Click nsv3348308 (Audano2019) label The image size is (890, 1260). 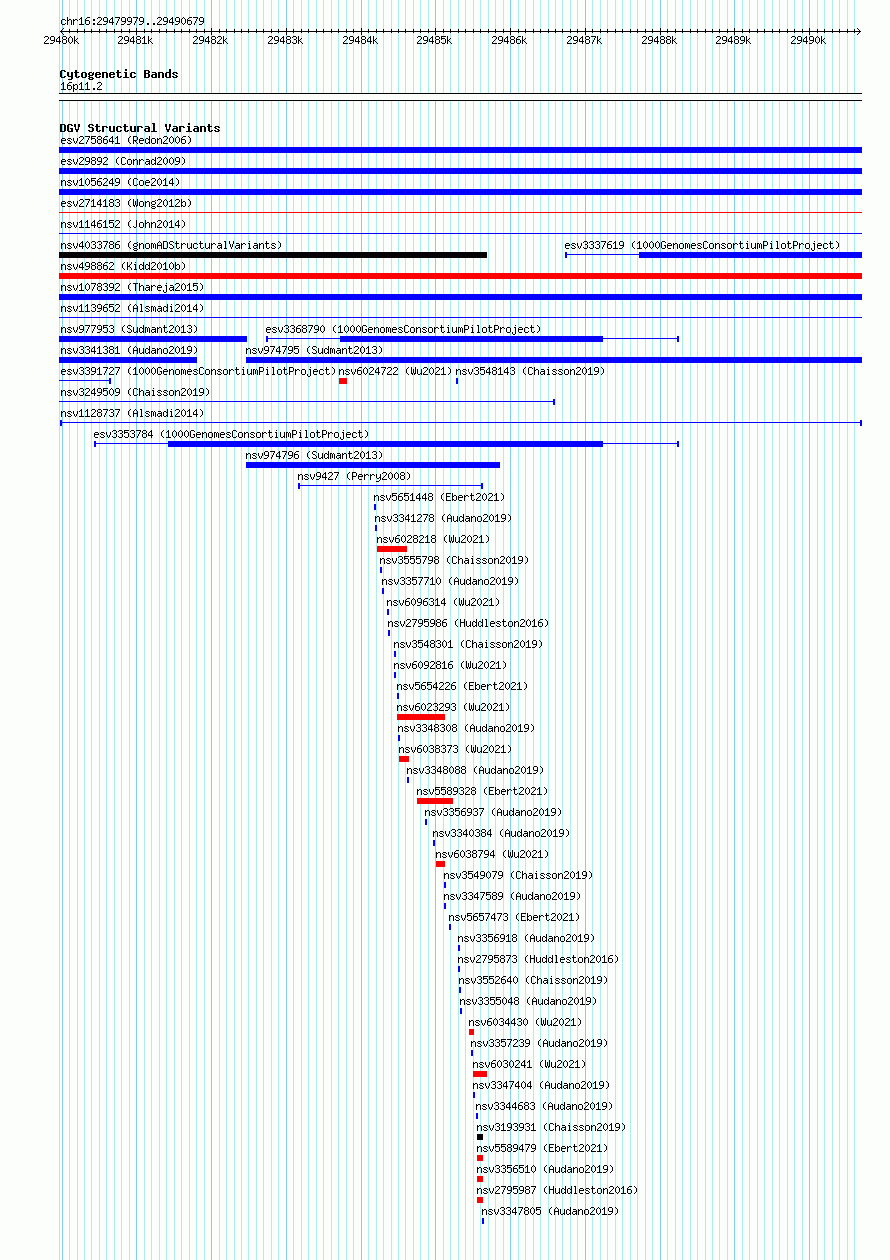pyautogui.click(x=466, y=728)
